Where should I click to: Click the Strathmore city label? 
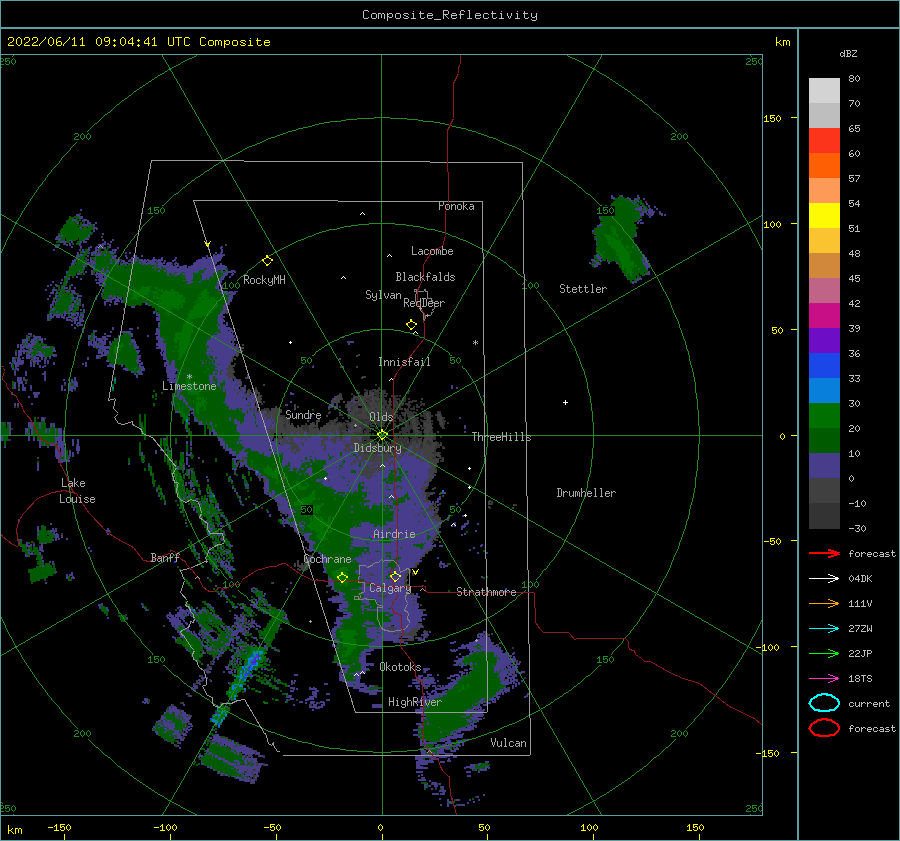click(x=486, y=592)
